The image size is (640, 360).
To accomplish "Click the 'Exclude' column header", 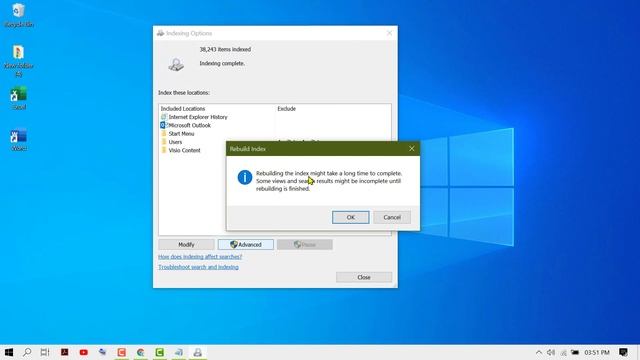I will coord(287,109).
